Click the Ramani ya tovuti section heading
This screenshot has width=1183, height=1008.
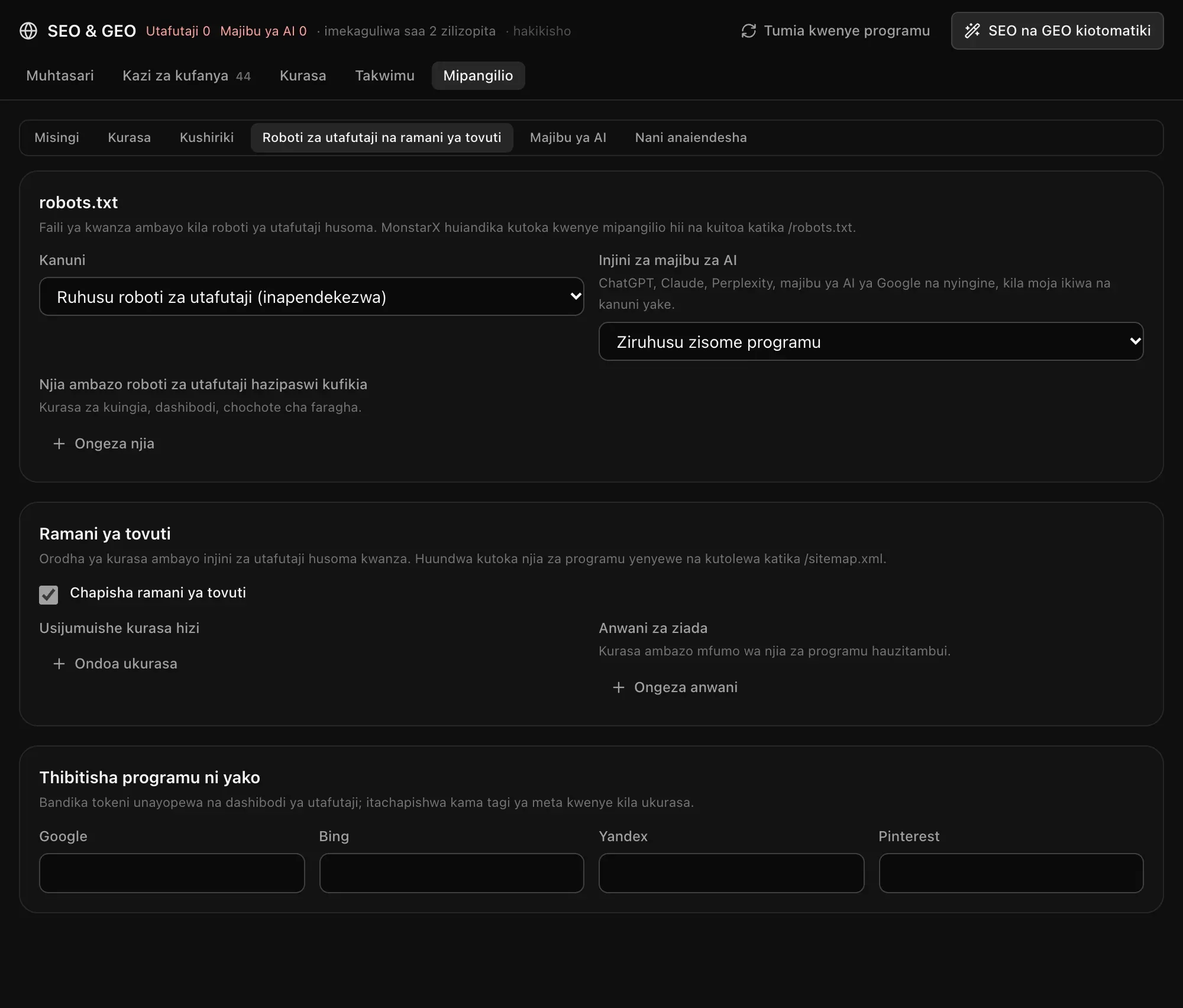(x=105, y=534)
